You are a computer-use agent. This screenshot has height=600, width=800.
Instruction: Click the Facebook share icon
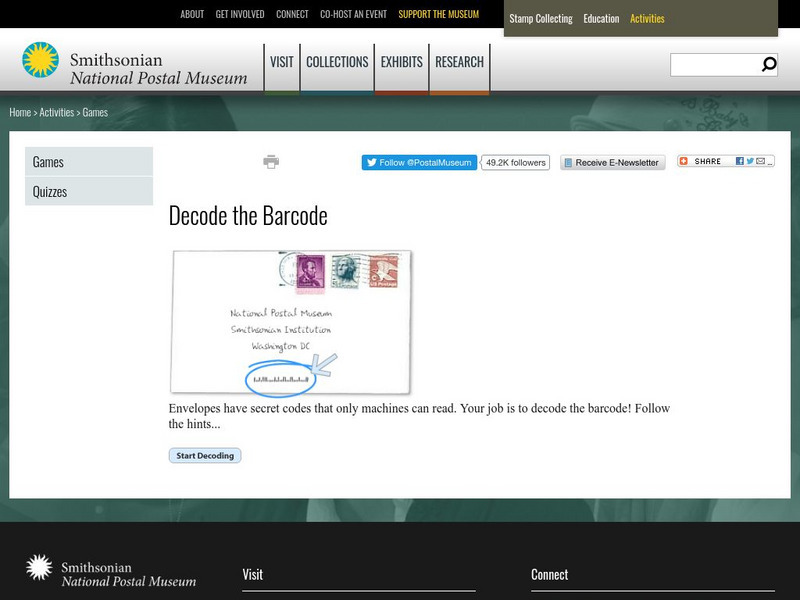pos(739,161)
